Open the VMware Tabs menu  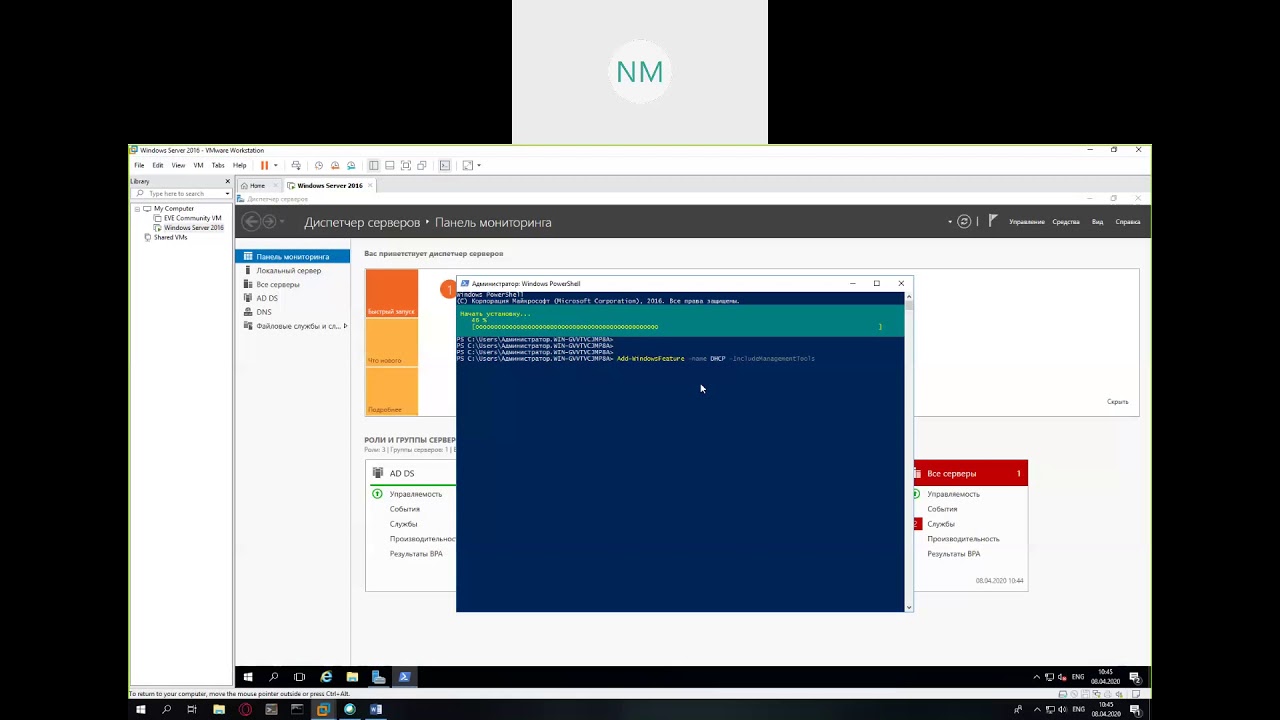pos(218,165)
